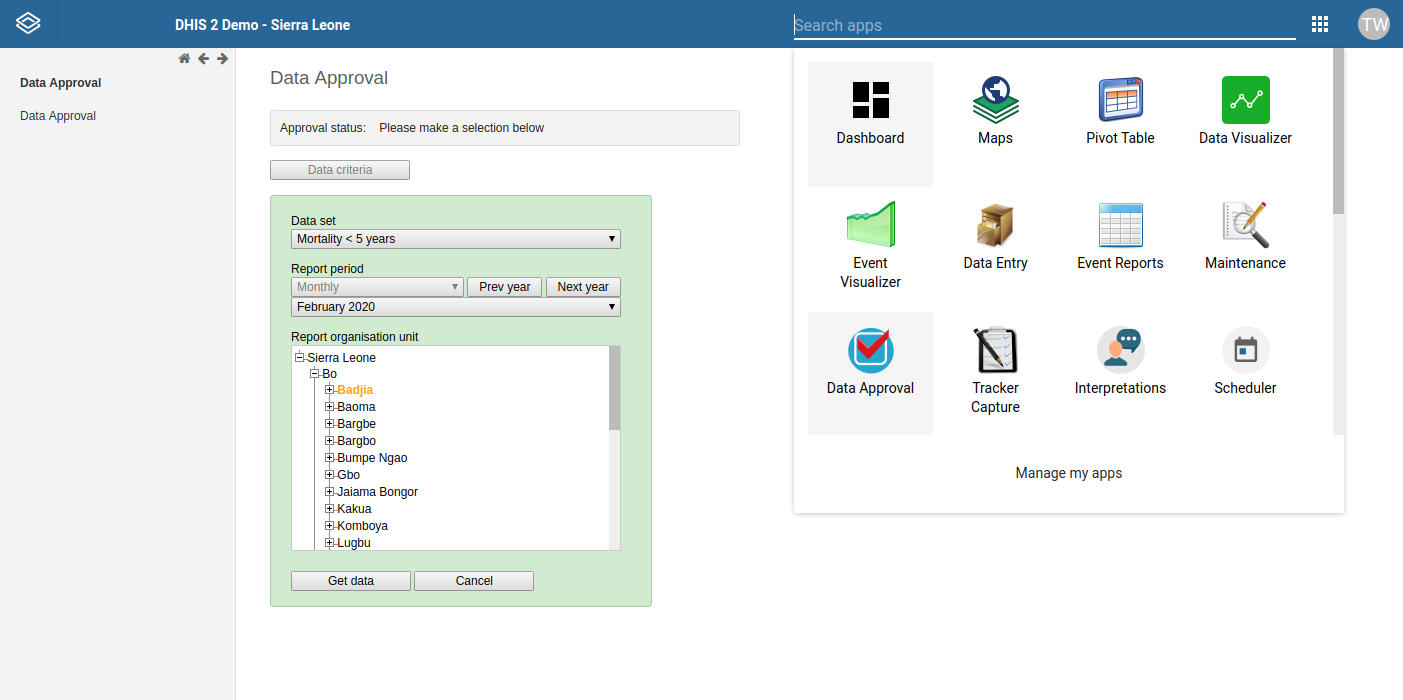Viewport: 1403px width, 700px height.
Task: Select Sierra Leone in the tree
Action: point(342,358)
